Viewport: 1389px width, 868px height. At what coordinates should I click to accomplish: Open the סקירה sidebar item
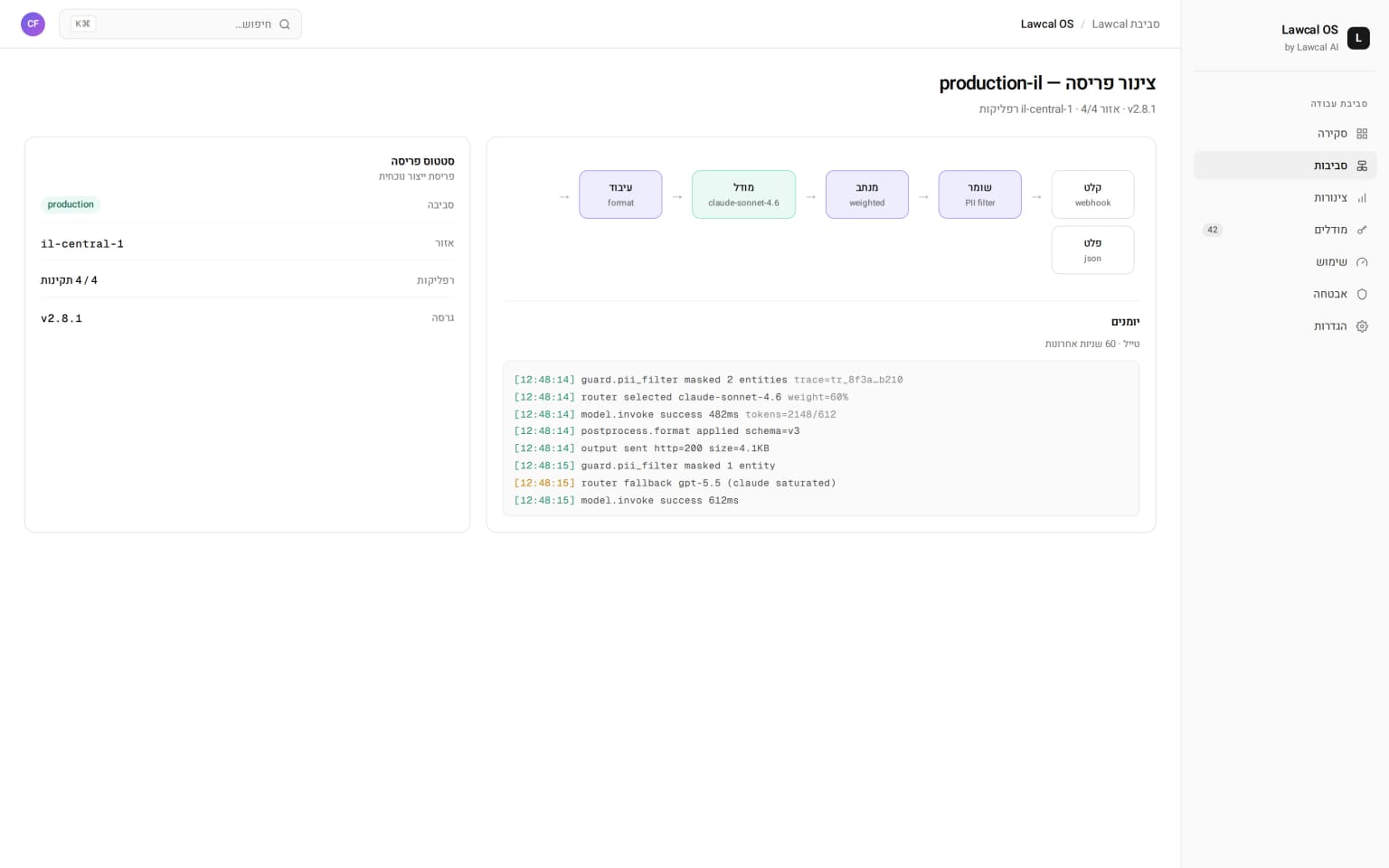click(1285, 134)
